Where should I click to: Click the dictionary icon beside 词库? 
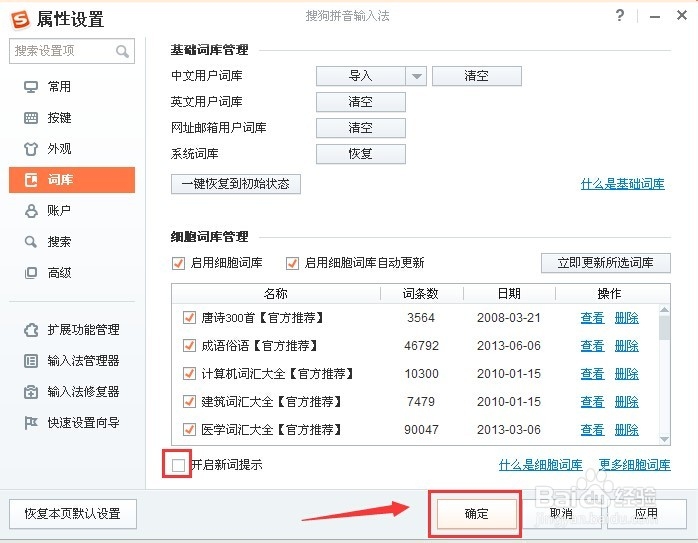pyautogui.click(x=31, y=180)
